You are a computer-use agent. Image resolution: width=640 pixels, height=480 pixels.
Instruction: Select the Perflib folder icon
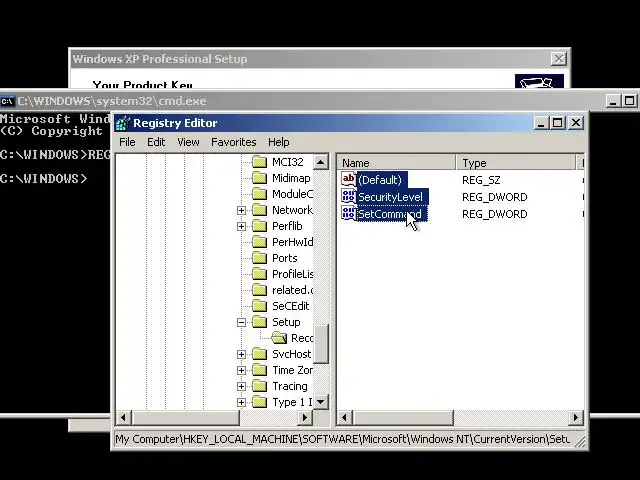[x=260, y=226]
